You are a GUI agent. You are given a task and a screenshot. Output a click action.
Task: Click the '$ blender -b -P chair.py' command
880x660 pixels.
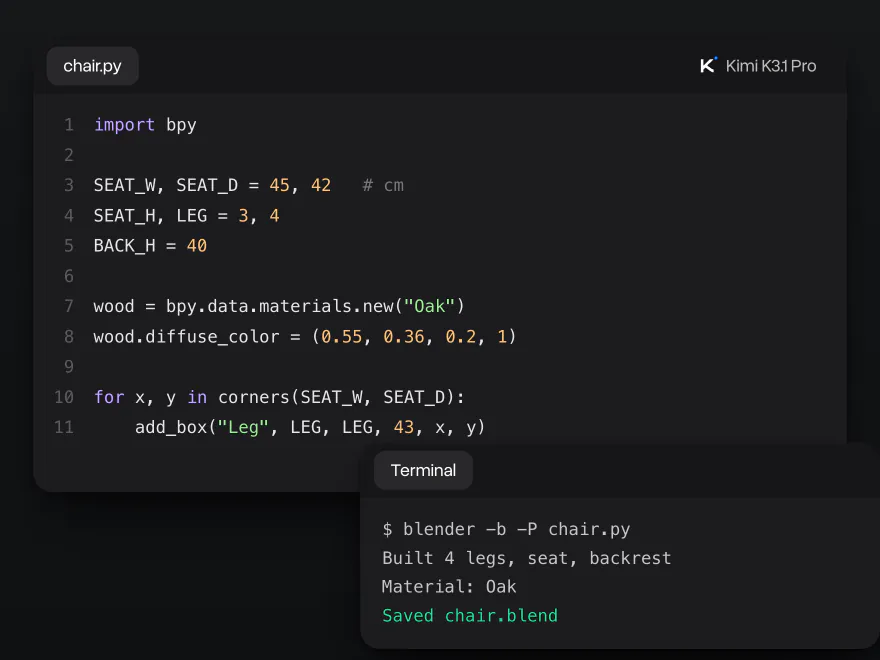[506, 529]
